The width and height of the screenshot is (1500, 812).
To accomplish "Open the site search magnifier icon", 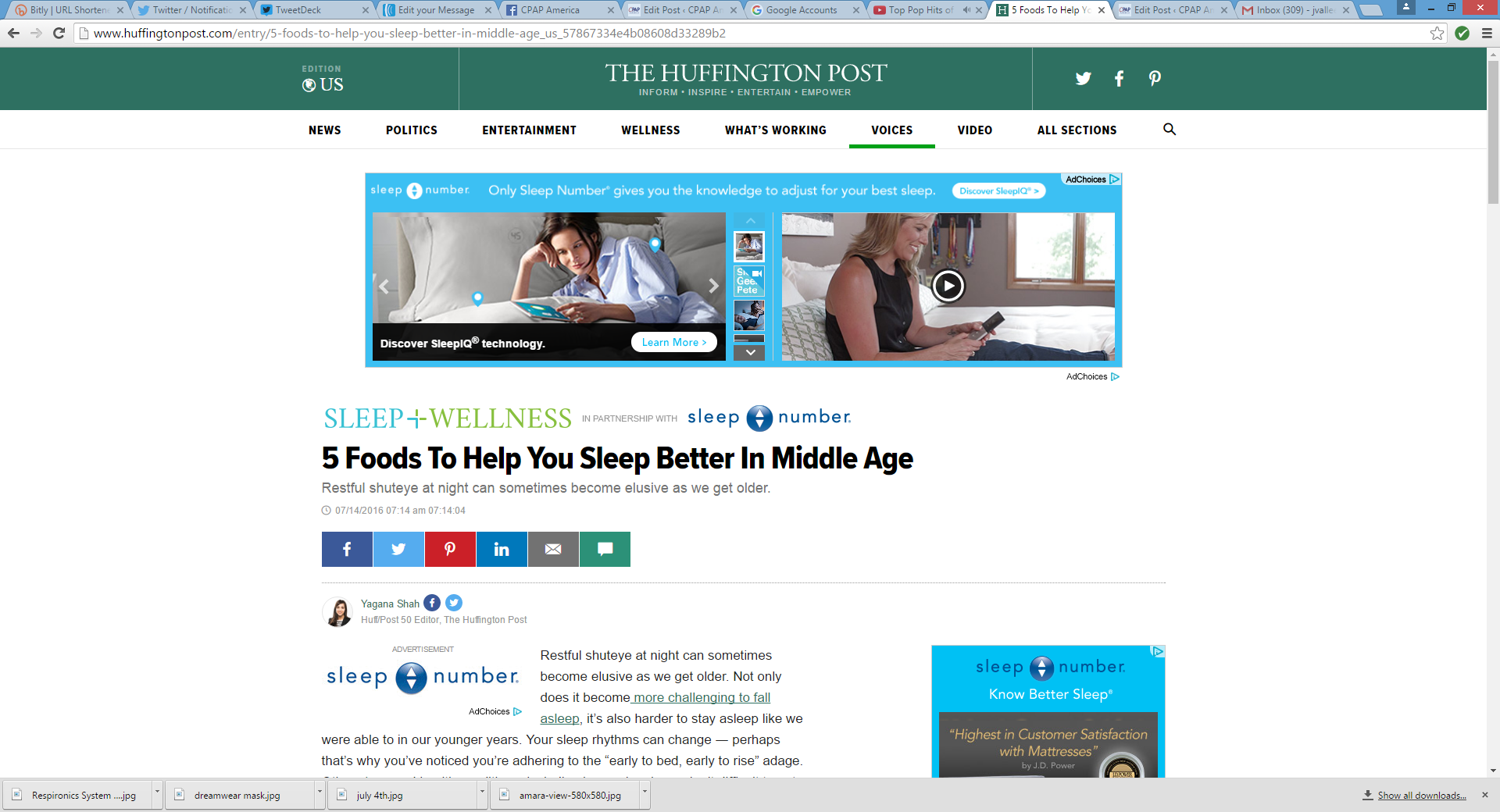I will point(1169,130).
